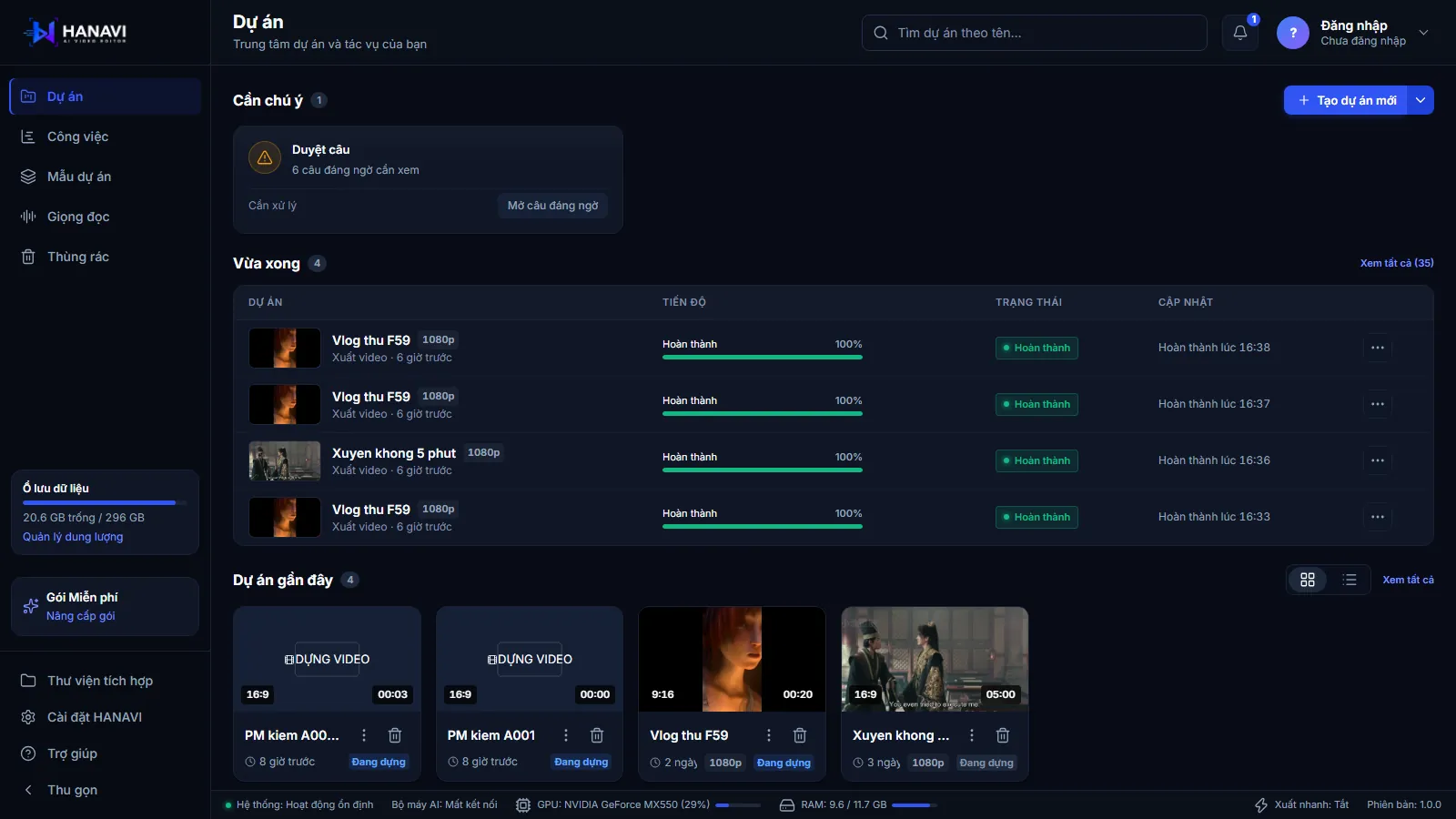The image size is (1456, 819).
Task: Open Thùng rác in the sidebar
Action: click(x=106, y=257)
